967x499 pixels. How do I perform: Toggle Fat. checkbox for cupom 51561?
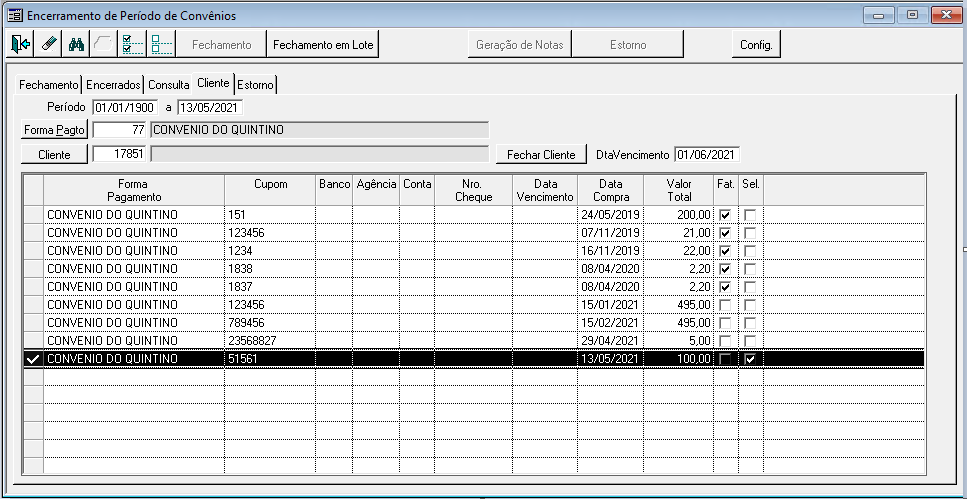pos(725,359)
